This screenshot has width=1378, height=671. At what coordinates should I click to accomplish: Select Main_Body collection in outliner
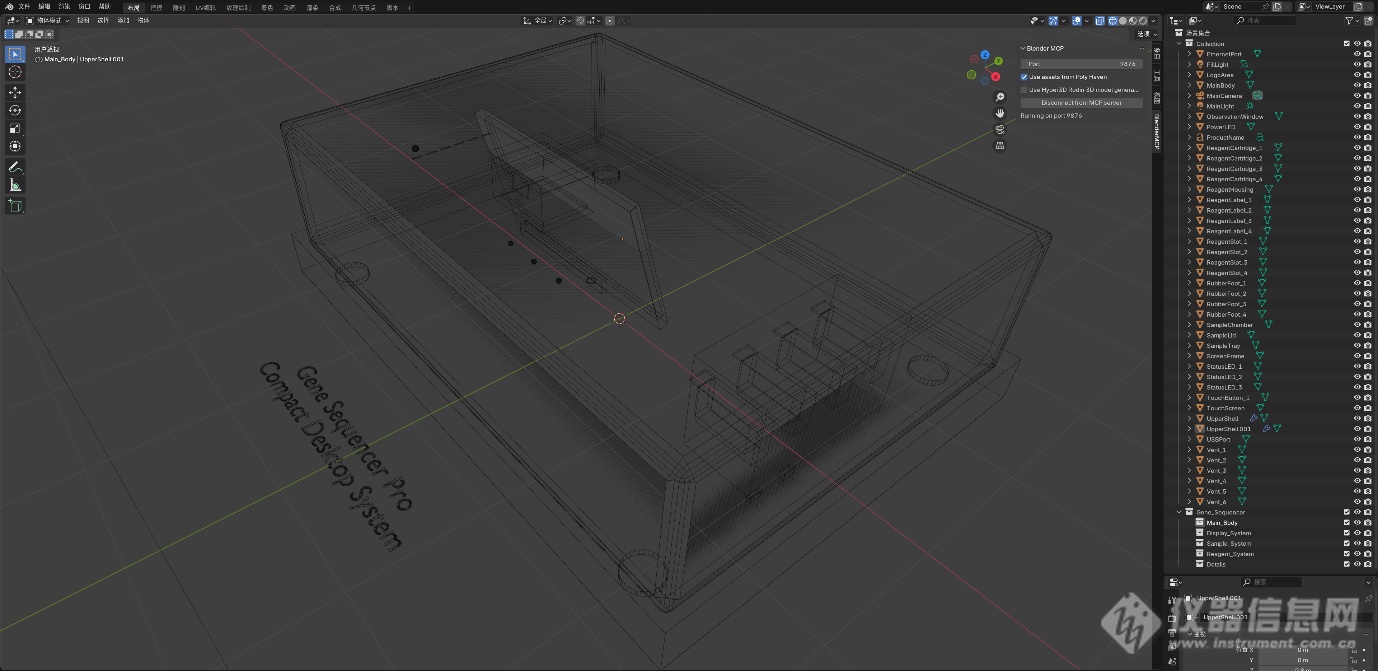click(1222, 522)
